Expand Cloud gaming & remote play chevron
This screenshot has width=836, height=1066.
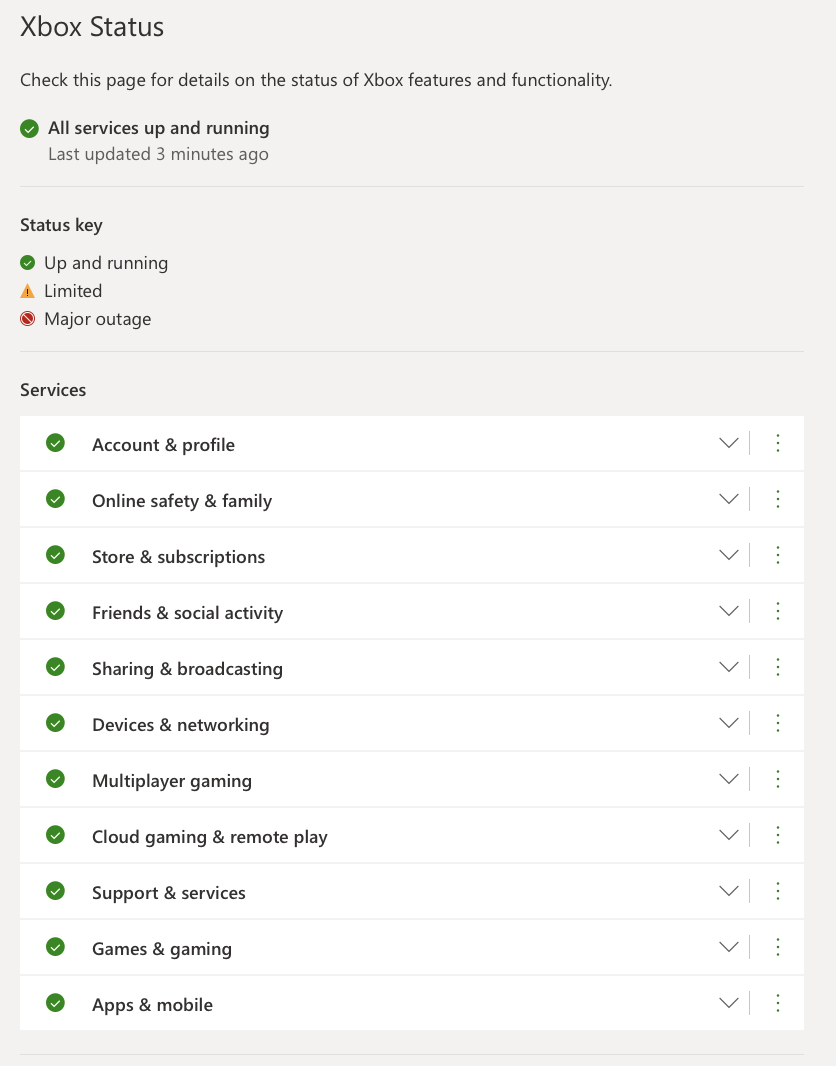(x=729, y=835)
